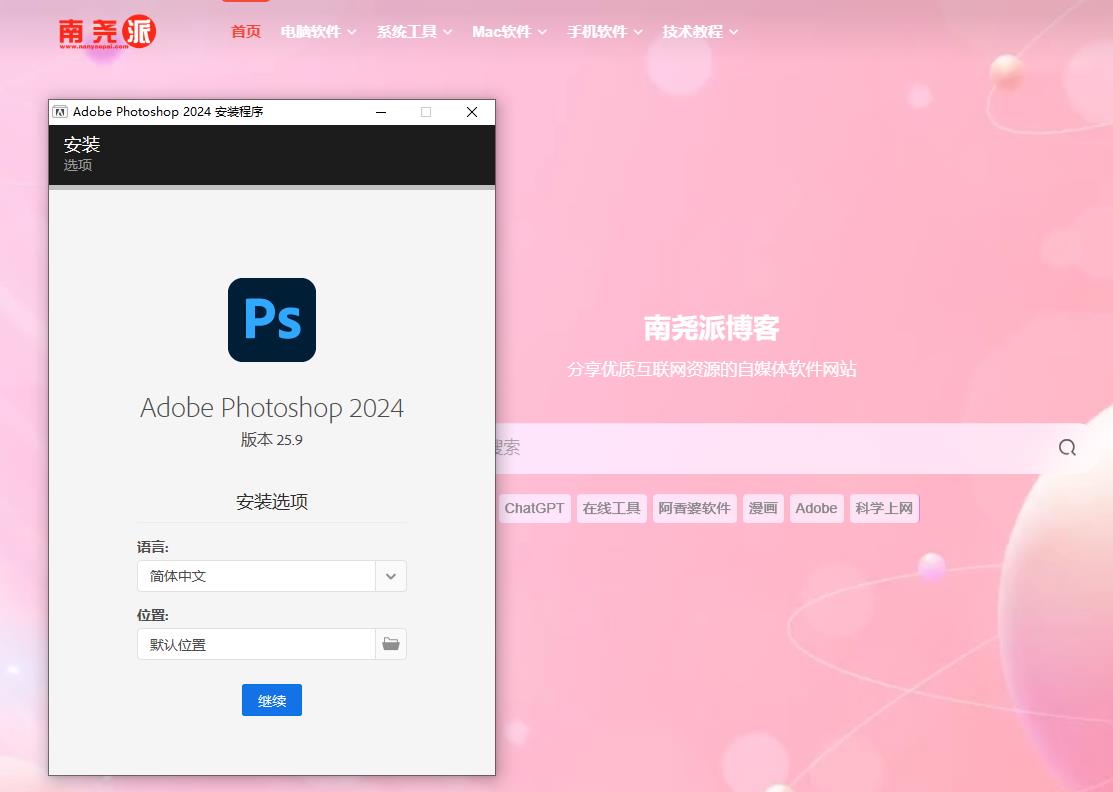Open the 简体中文 language combo box

272,576
